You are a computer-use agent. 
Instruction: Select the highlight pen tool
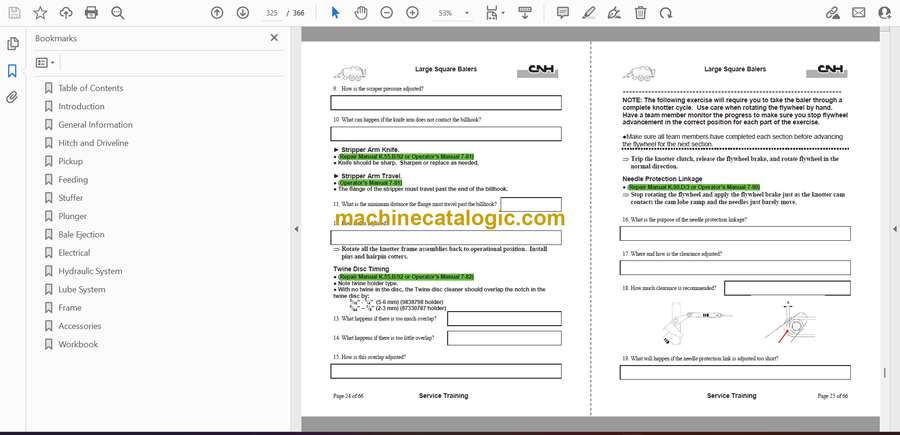point(588,13)
